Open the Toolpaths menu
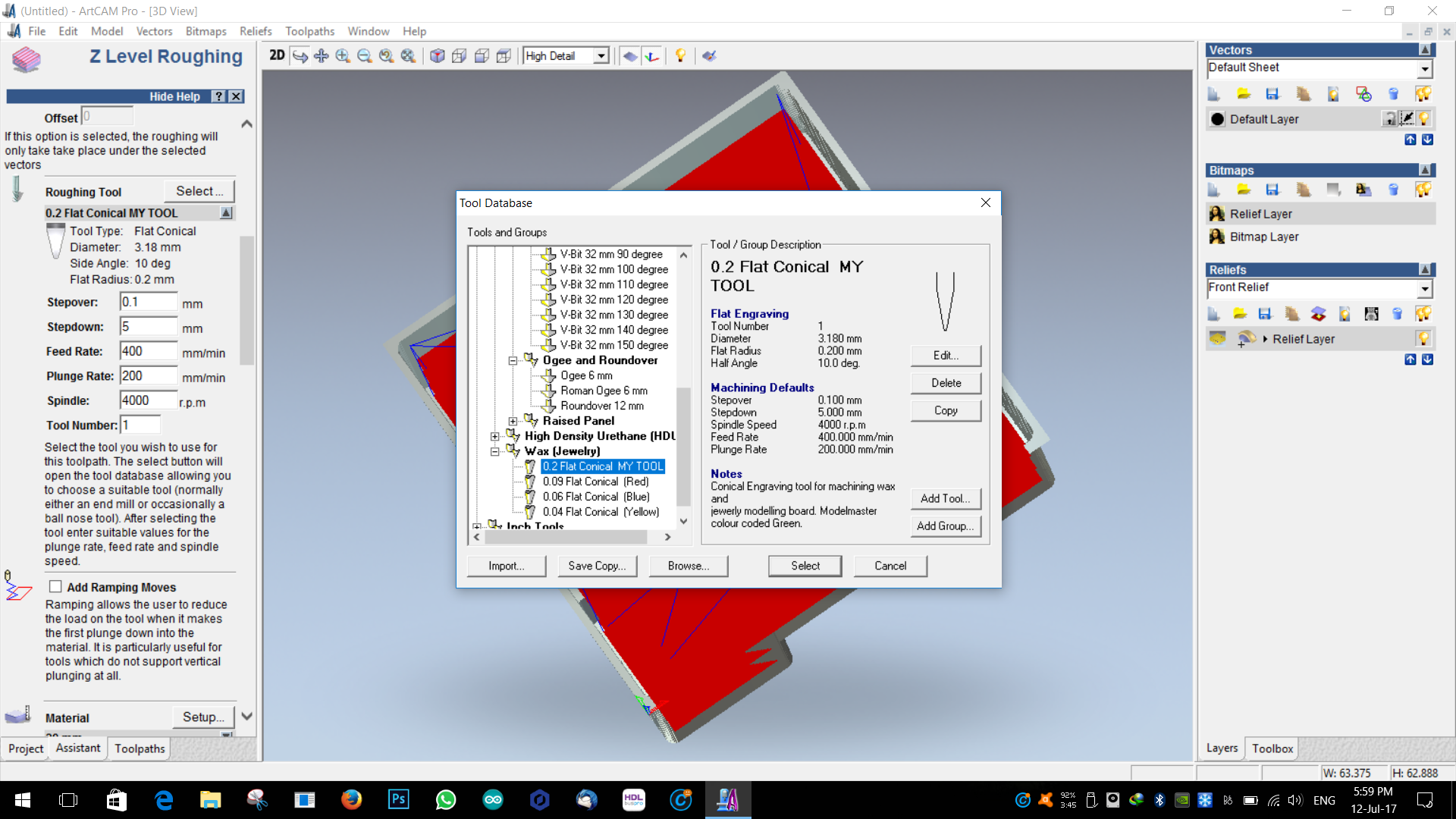 tap(309, 31)
